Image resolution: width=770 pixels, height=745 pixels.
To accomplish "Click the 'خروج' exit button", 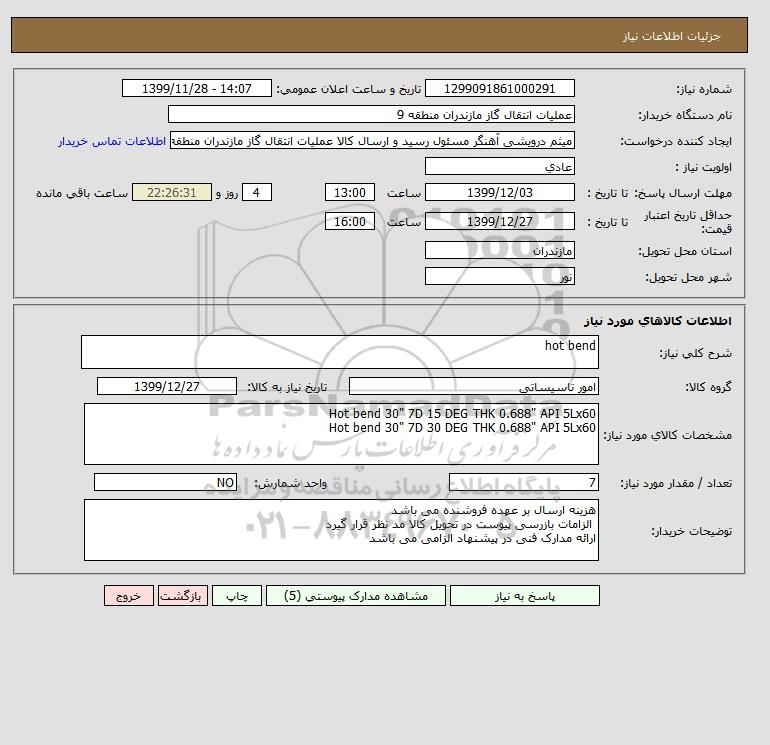I will (x=129, y=595).
